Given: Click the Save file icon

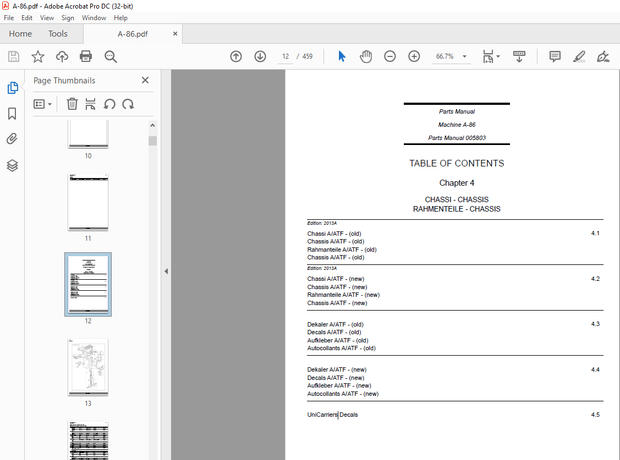Looking at the screenshot, I should 13,57.
